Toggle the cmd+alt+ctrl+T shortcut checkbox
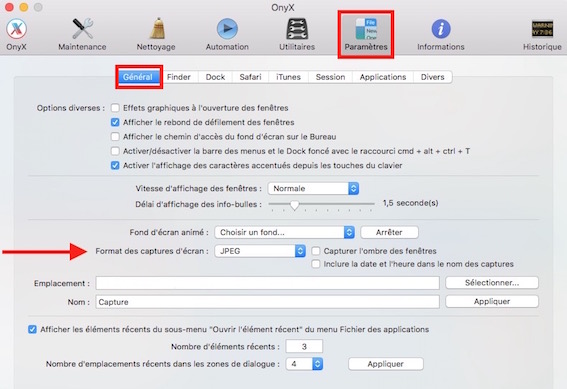This screenshot has width=567, height=389. pyautogui.click(x=115, y=151)
